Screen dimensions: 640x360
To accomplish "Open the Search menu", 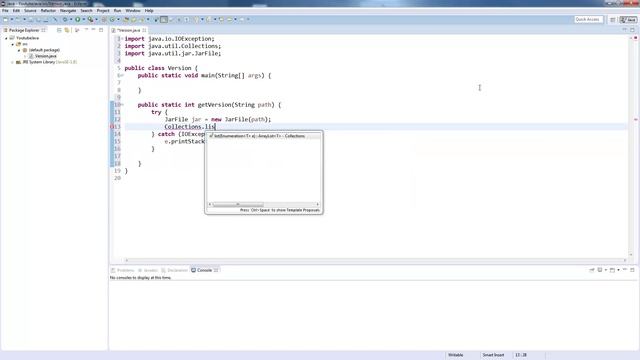I will coord(86,11).
